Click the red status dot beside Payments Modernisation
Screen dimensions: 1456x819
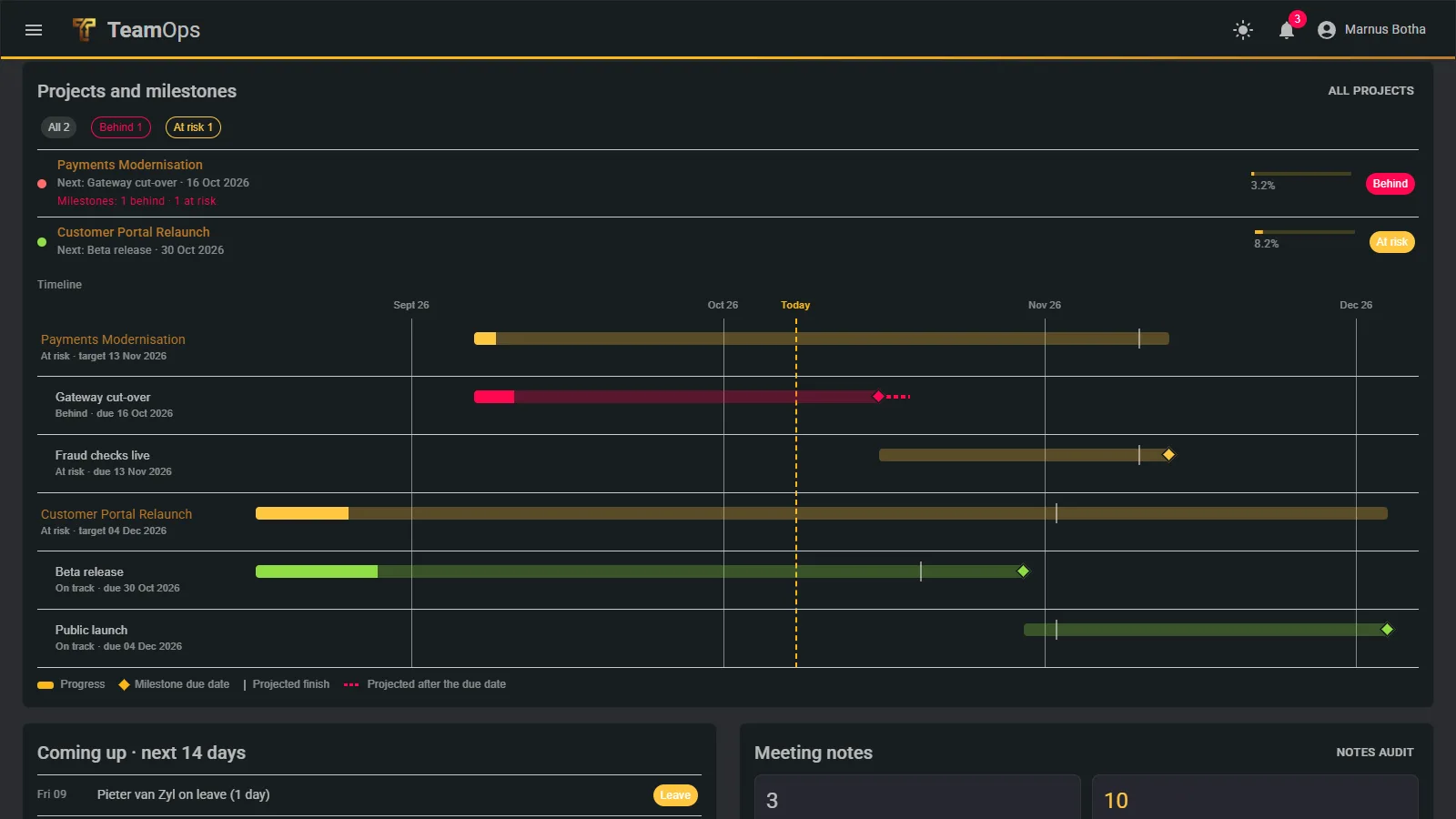tap(42, 184)
